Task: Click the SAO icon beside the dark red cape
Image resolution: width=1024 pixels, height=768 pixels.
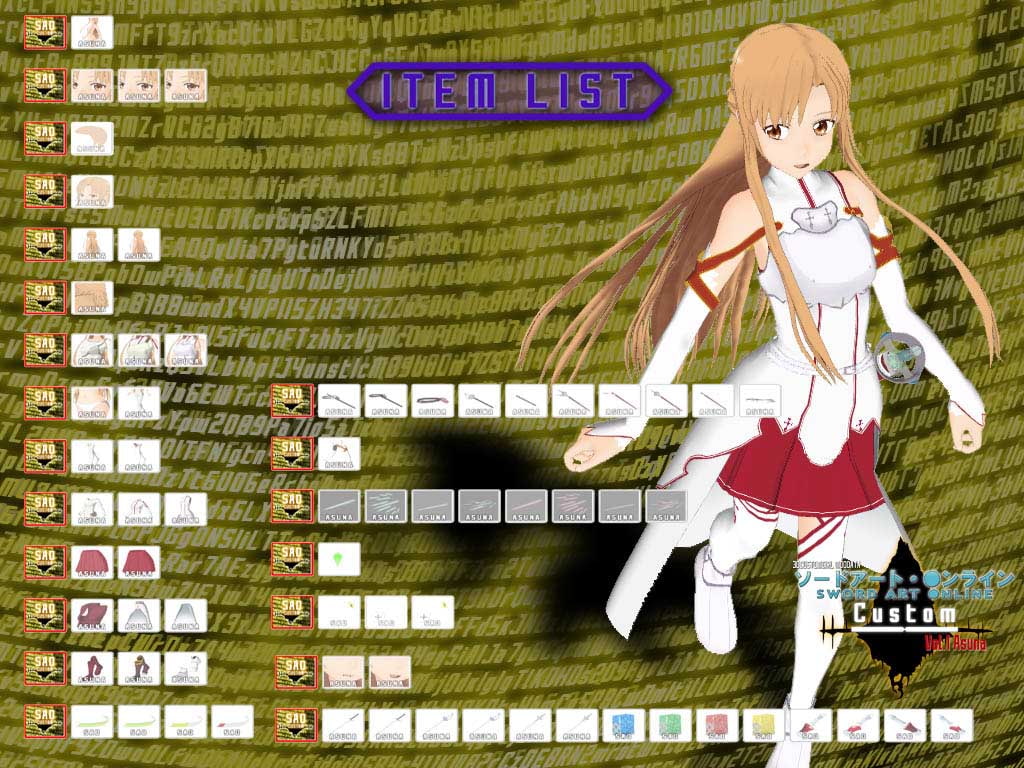Action: coord(45,616)
